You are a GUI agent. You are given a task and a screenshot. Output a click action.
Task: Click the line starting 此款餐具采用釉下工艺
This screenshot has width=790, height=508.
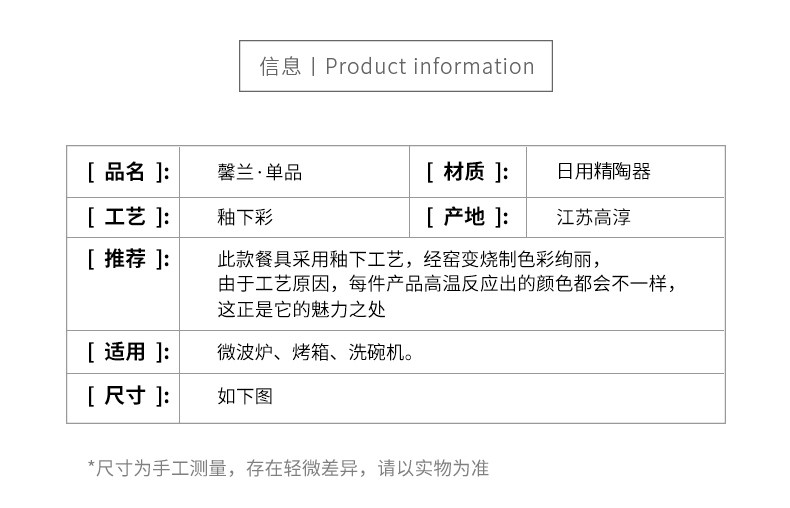pyautogui.click(x=410, y=260)
